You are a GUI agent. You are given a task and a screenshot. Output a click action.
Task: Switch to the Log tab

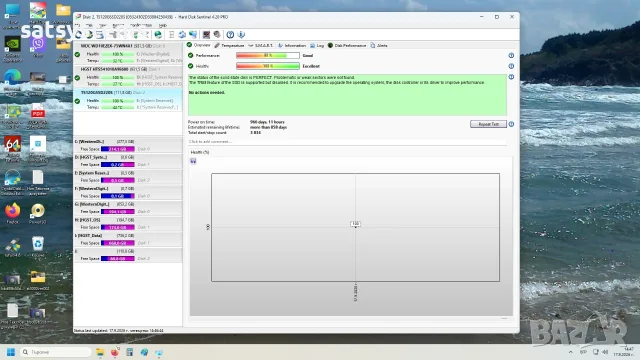(x=317, y=45)
